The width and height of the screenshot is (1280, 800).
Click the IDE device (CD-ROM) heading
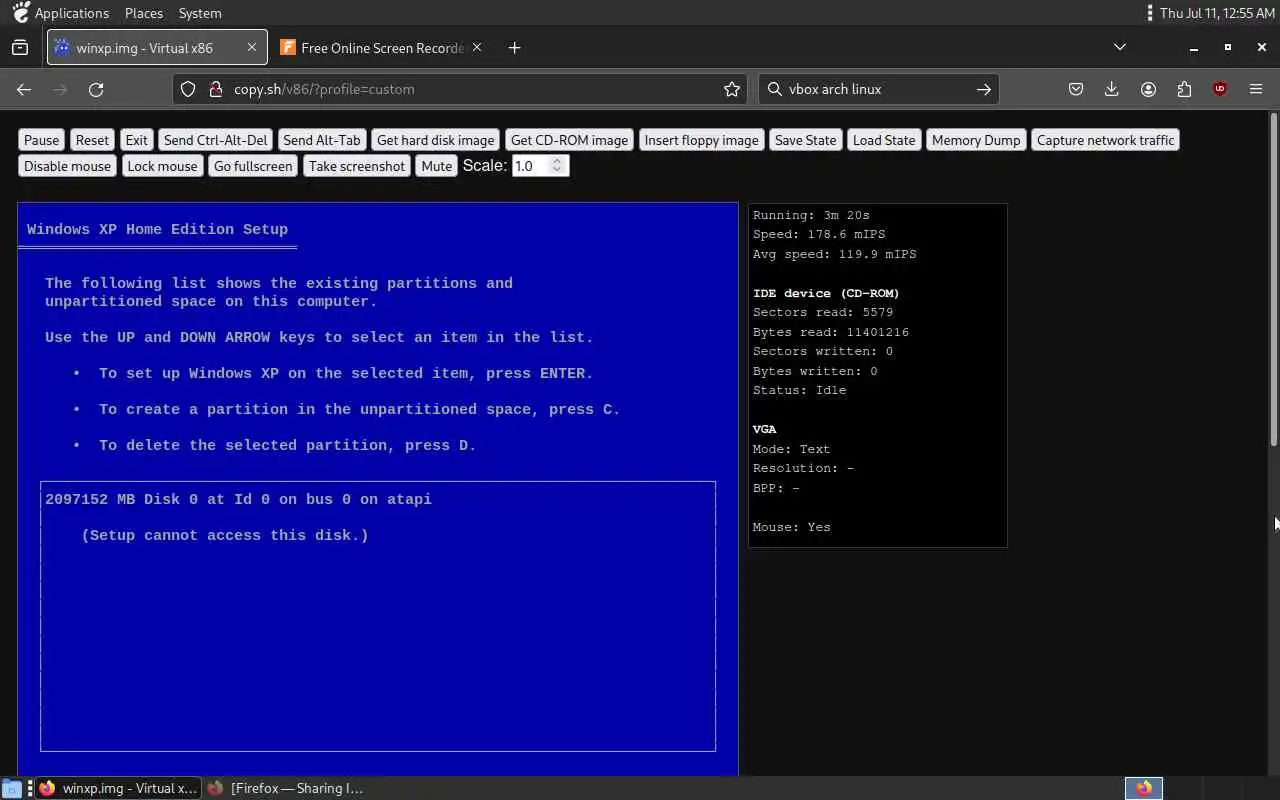click(826, 293)
